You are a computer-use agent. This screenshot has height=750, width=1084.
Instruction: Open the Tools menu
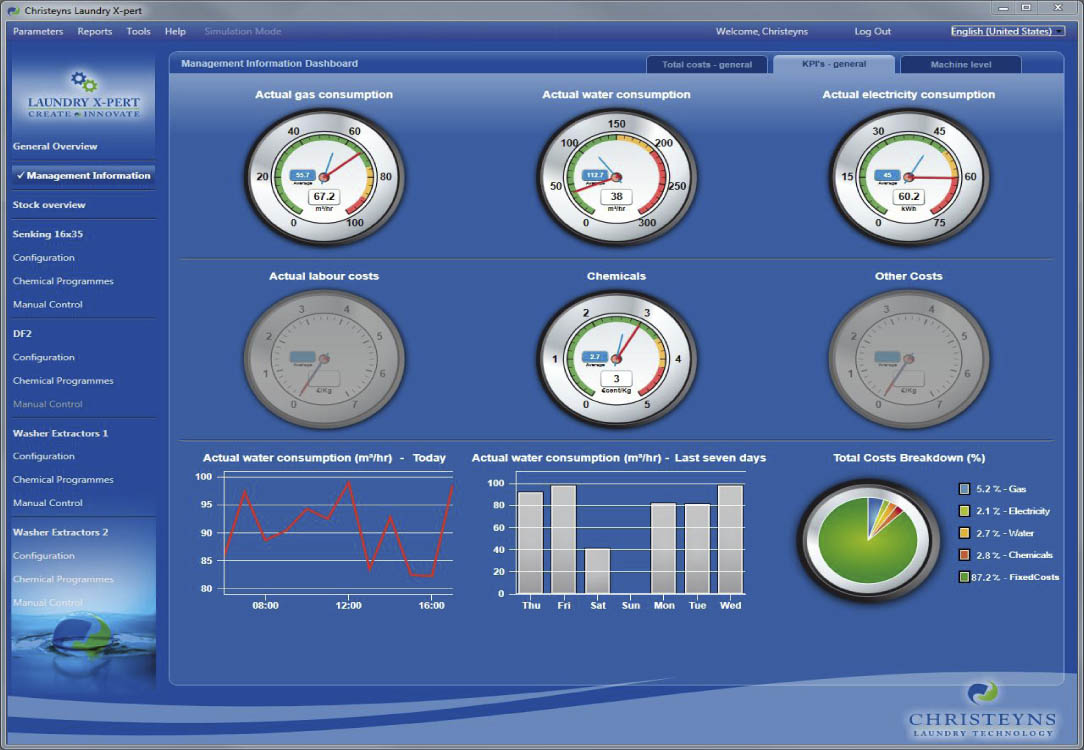pyautogui.click(x=138, y=31)
